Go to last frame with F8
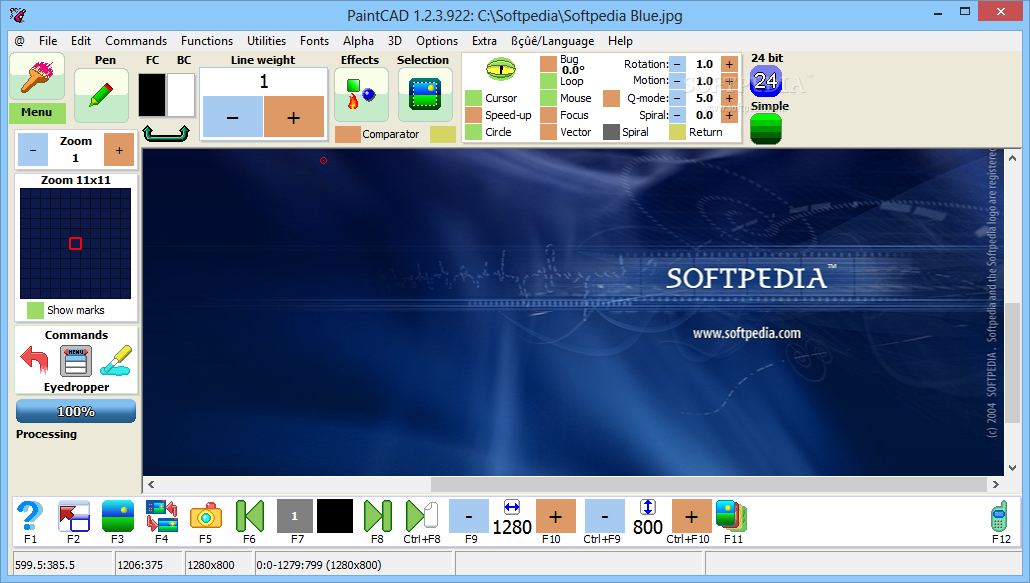 click(378, 516)
